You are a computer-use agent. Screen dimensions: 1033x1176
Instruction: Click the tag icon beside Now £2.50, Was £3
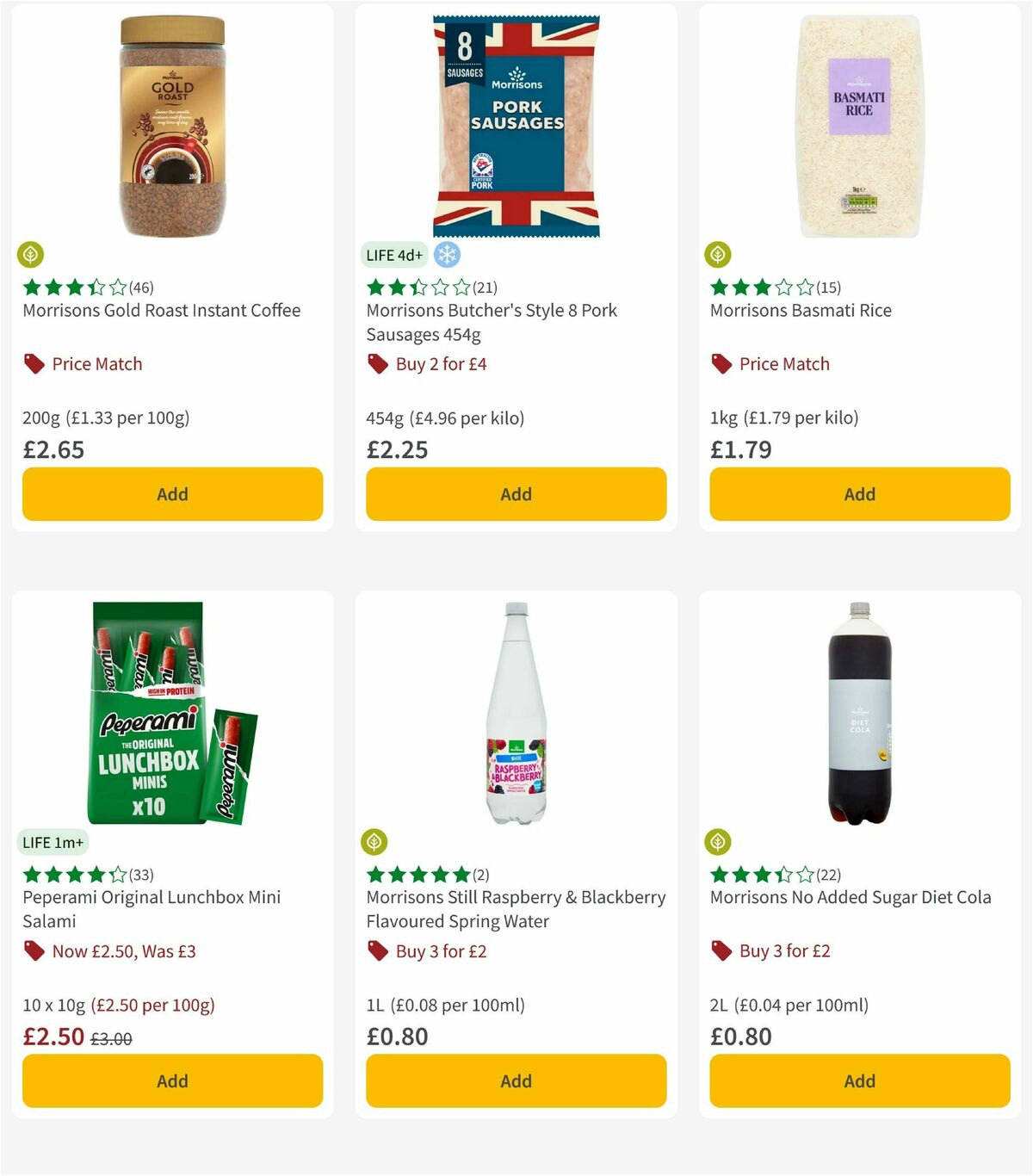point(35,951)
